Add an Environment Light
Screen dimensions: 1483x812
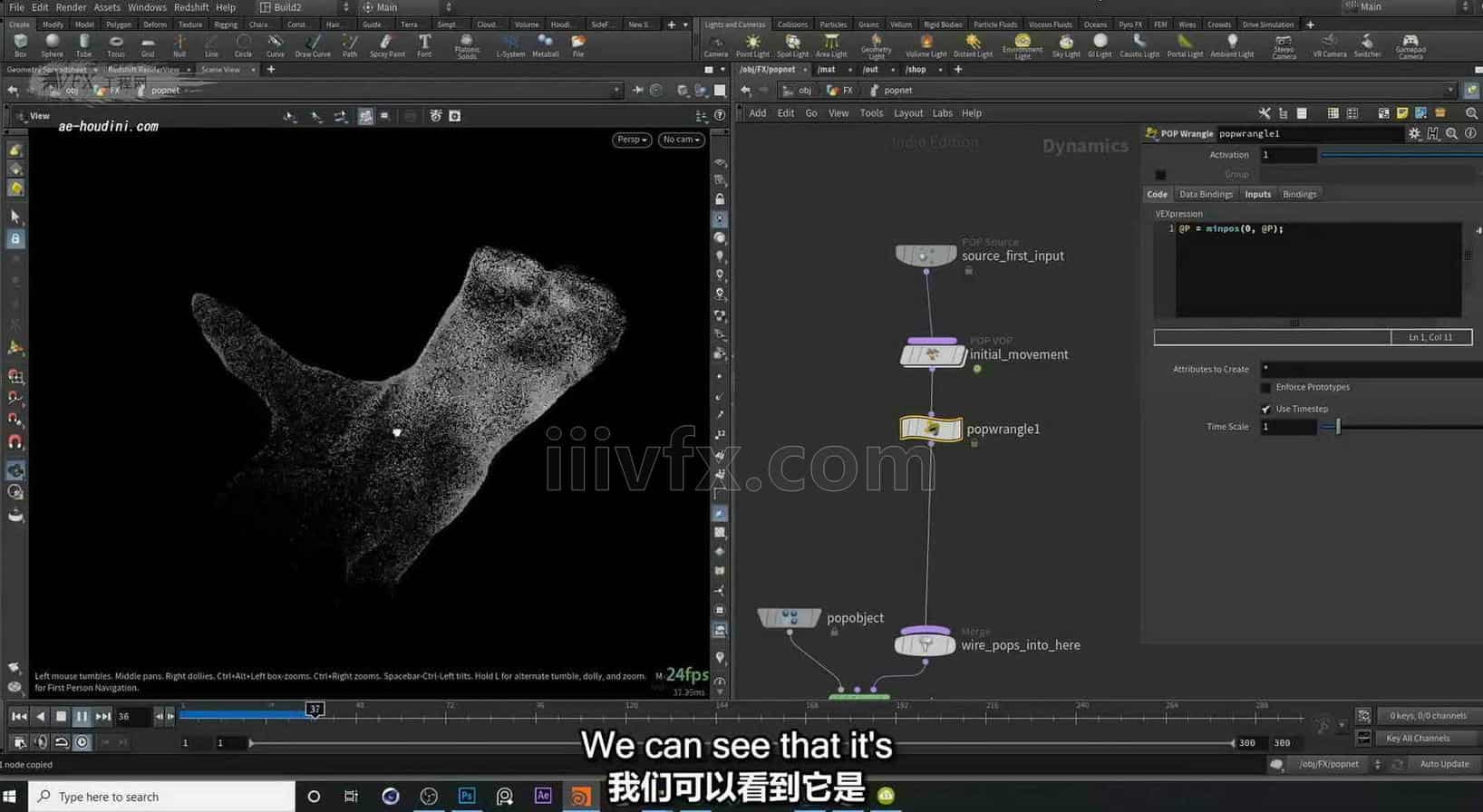[x=1023, y=47]
